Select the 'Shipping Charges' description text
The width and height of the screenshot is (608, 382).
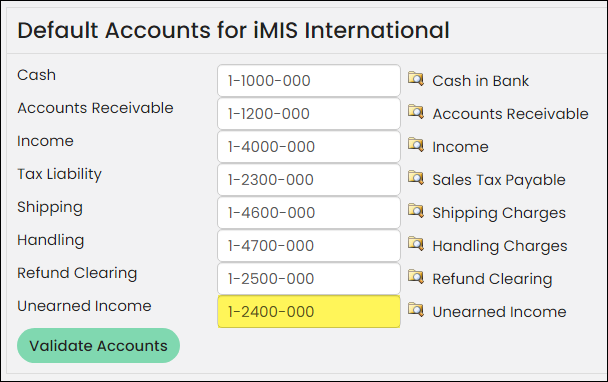[x=499, y=213]
